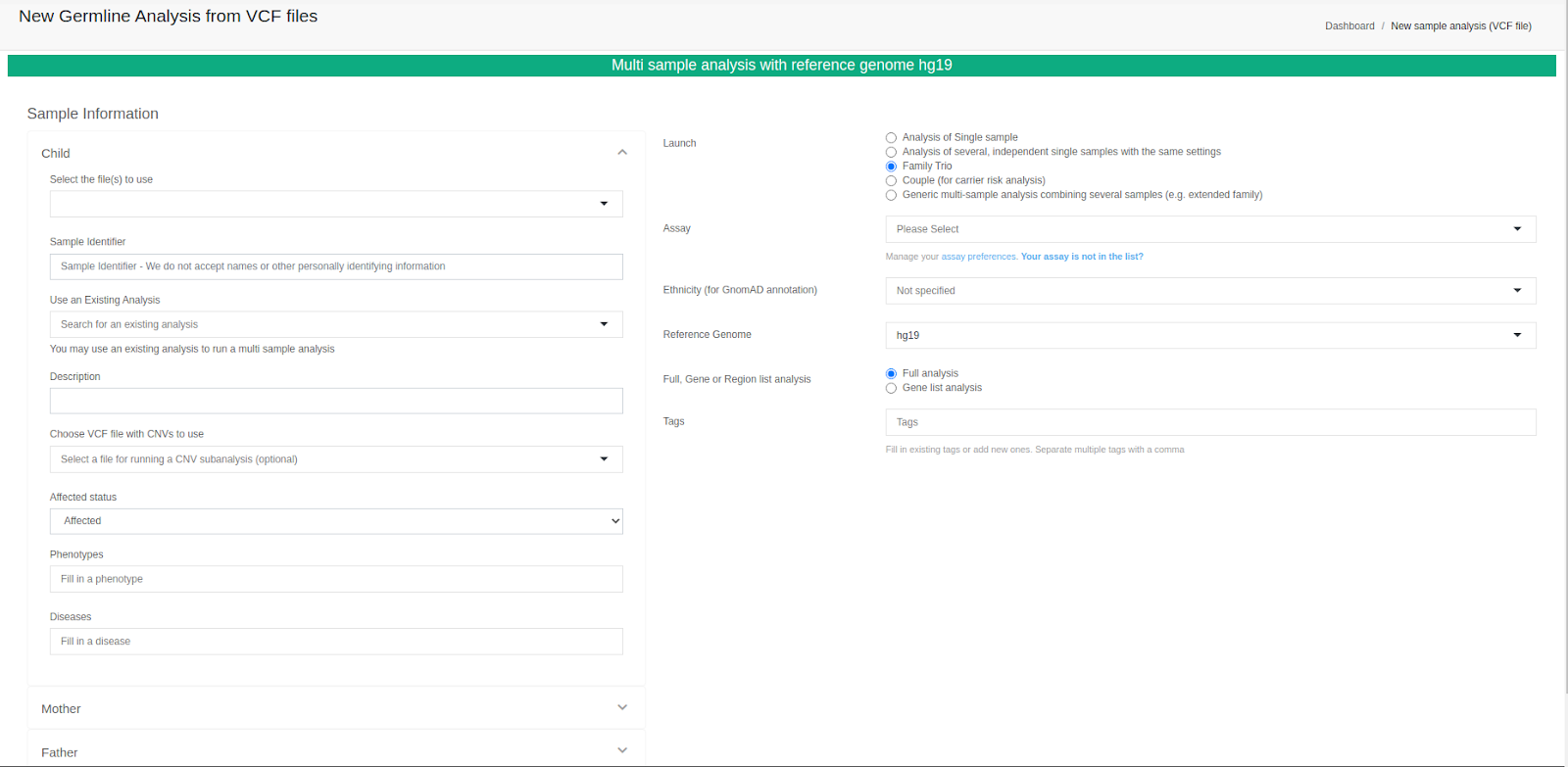1568x767 pixels.
Task: Collapse the Child section chevron
Action: pos(622,153)
